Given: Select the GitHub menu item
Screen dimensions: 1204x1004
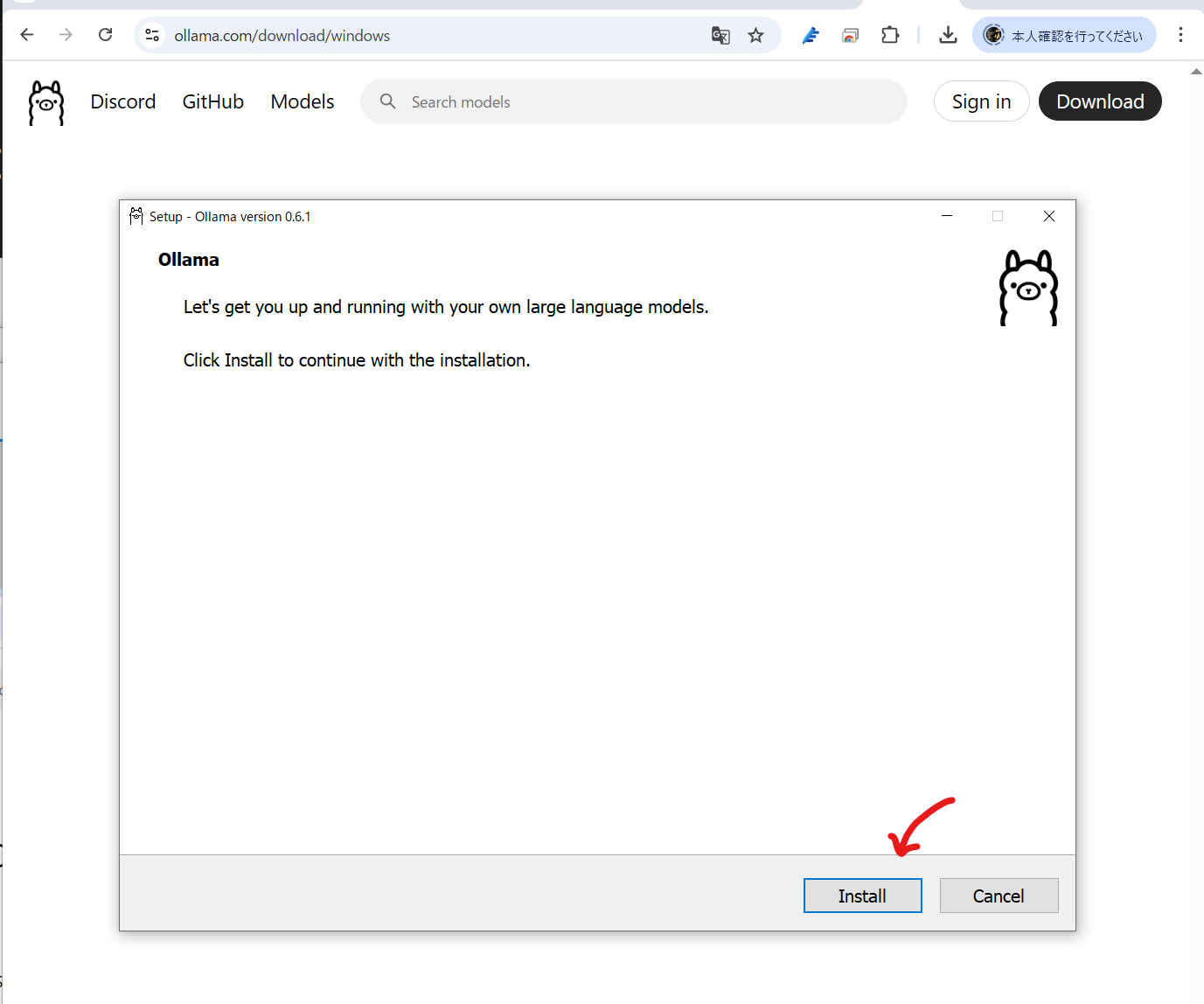Looking at the screenshot, I should click(x=212, y=101).
